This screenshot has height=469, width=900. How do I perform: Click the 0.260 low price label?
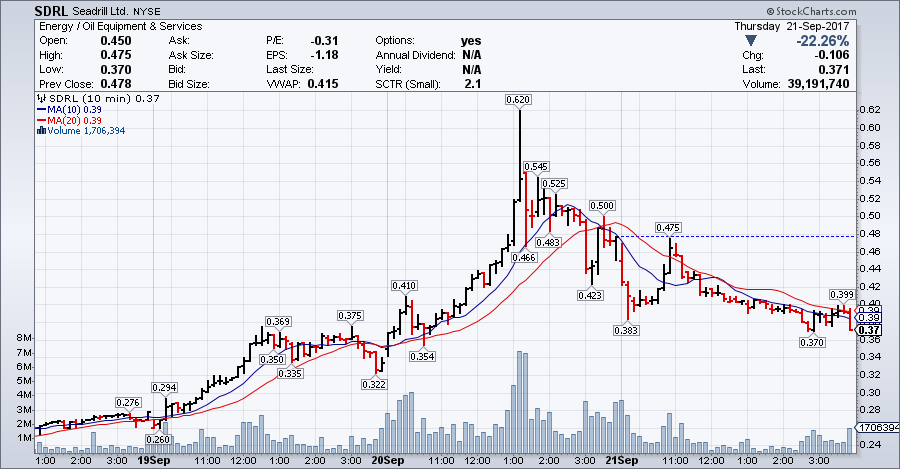(158, 440)
